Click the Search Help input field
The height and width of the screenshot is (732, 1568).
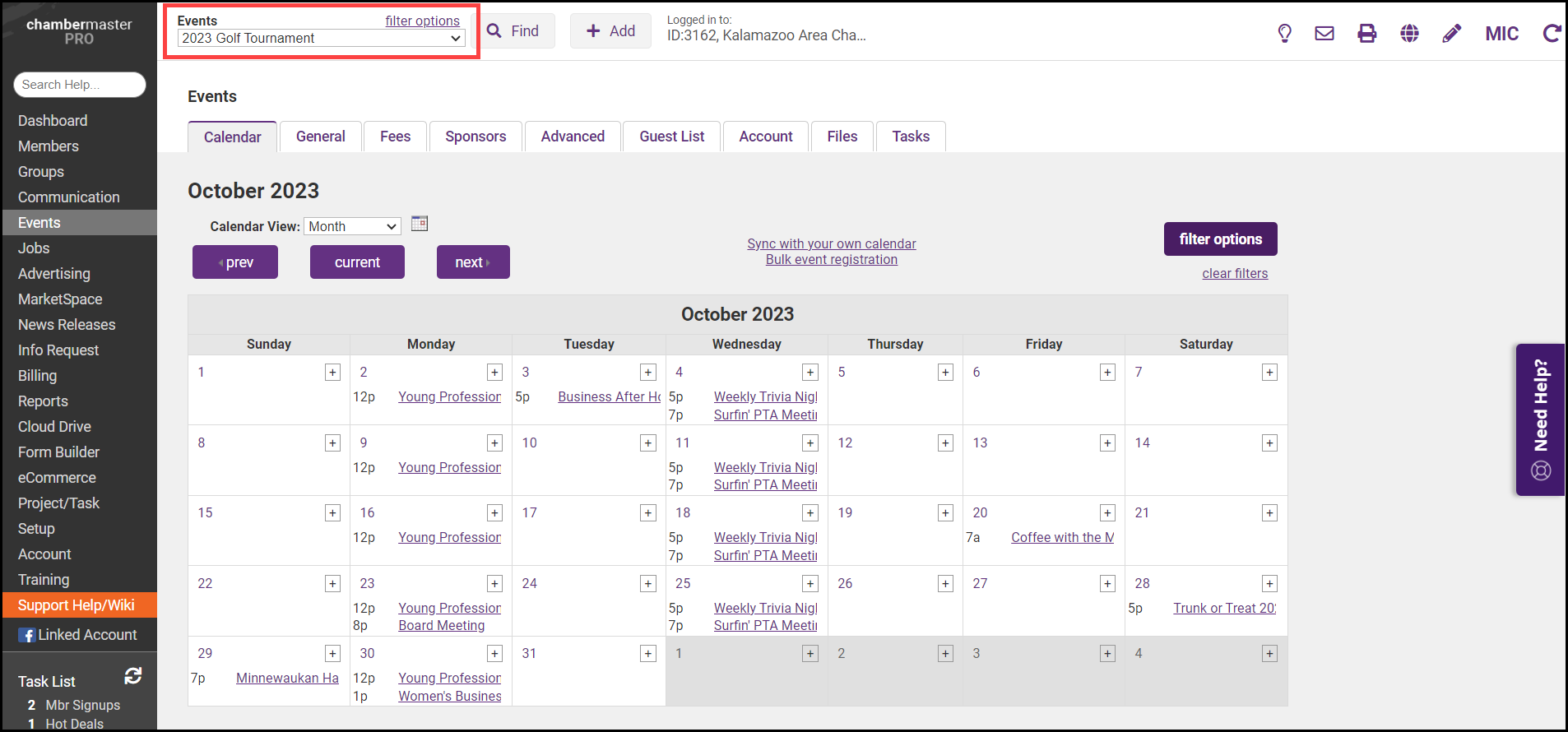80,85
